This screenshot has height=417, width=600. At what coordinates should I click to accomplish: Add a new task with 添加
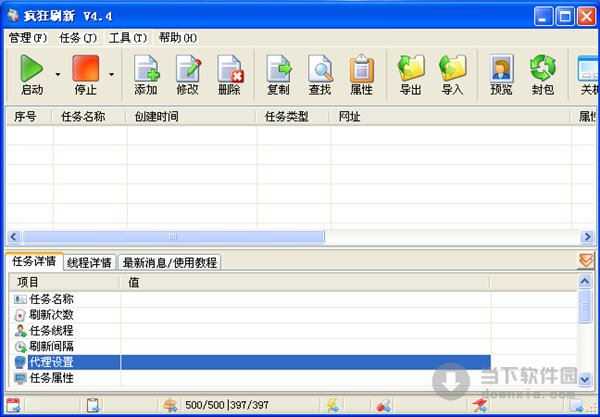tap(146, 75)
